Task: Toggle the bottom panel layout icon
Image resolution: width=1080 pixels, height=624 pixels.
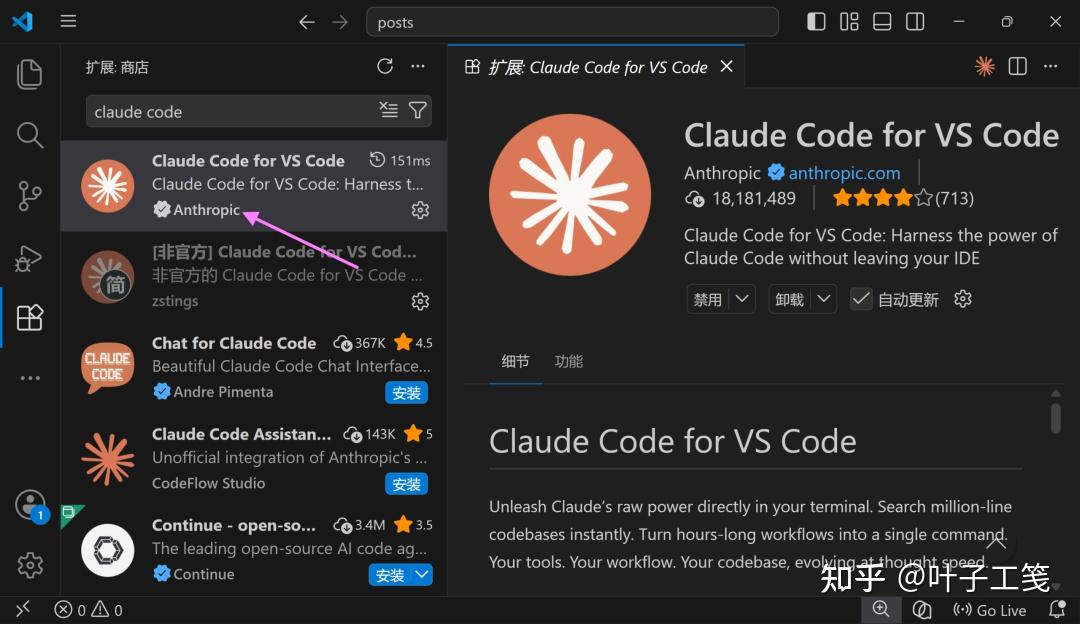Action: pyautogui.click(x=882, y=22)
